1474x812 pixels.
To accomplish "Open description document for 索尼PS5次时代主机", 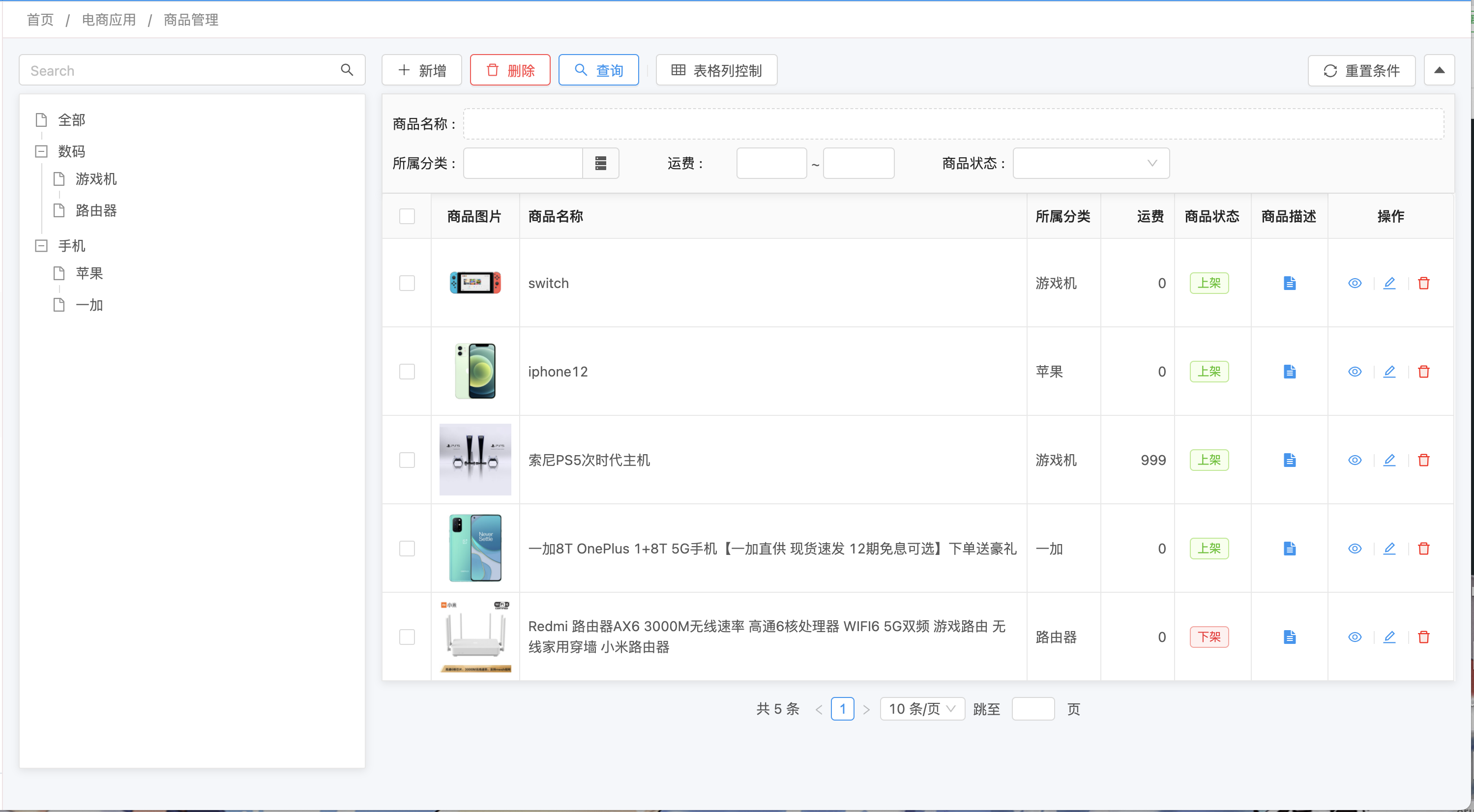I will coord(1289,460).
